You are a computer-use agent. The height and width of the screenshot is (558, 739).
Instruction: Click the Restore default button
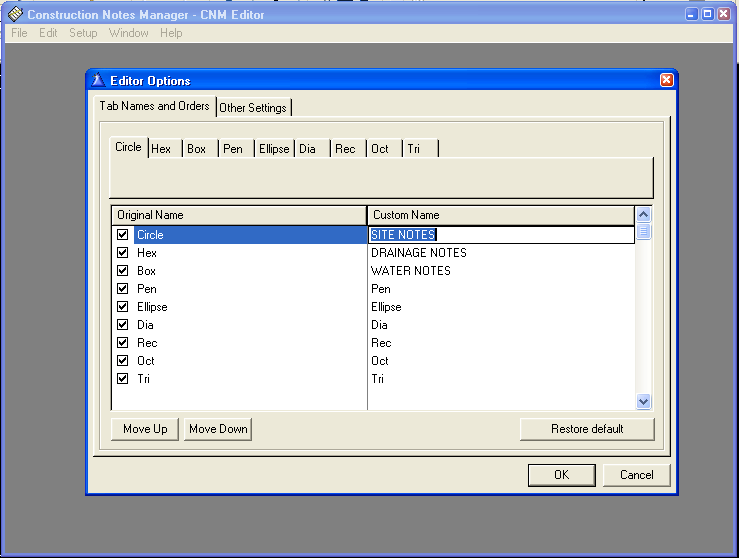click(x=587, y=429)
